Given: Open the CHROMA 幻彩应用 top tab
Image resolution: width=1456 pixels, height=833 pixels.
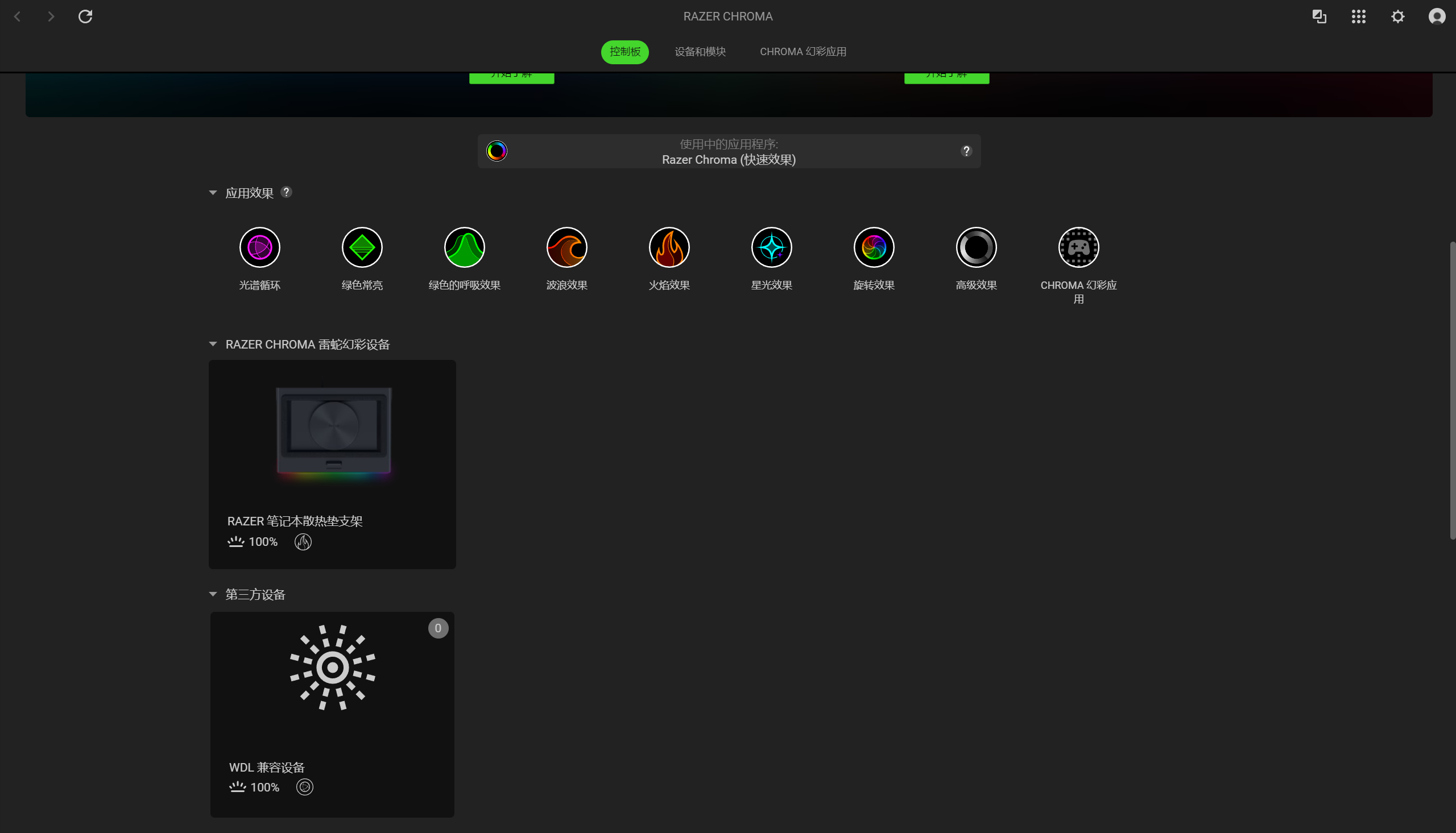Looking at the screenshot, I should [x=803, y=52].
